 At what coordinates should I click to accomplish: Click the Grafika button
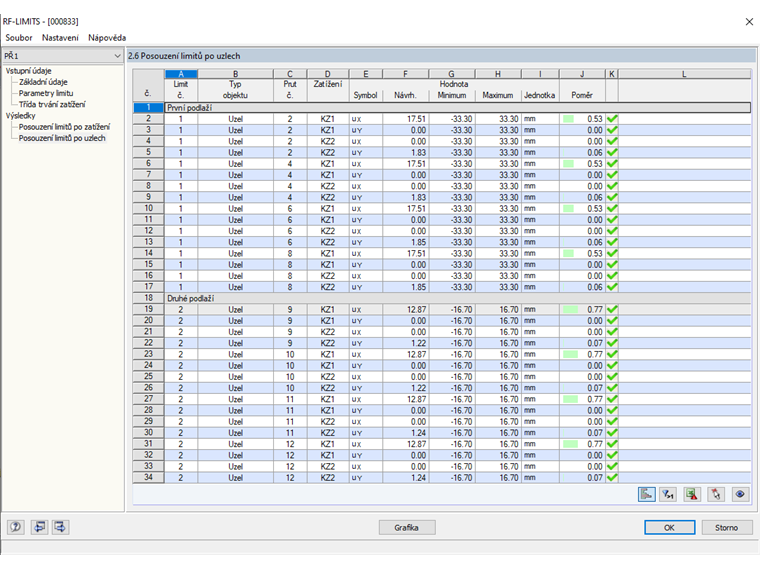[407, 527]
